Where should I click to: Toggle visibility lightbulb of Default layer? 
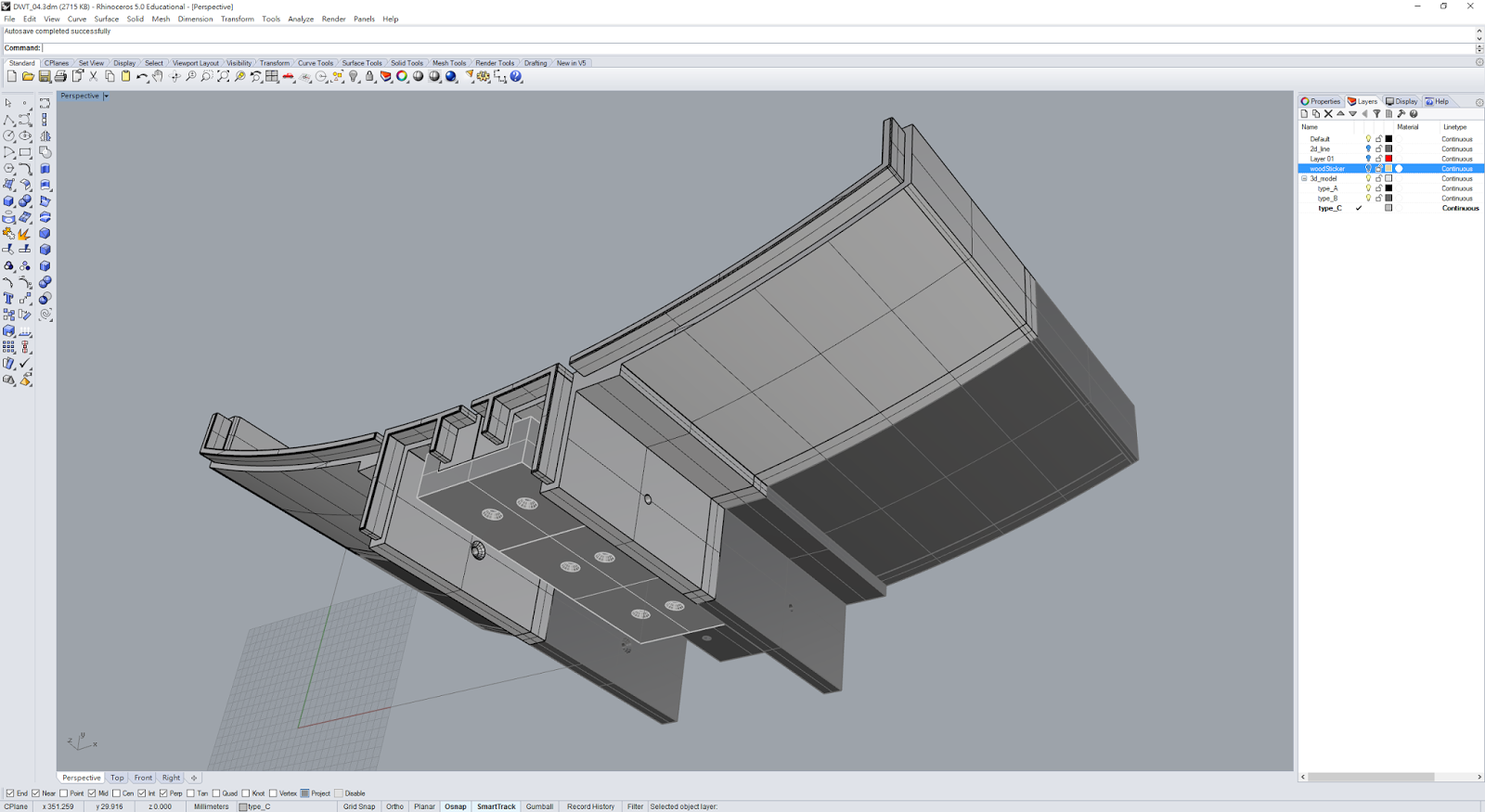click(x=1368, y=139)
